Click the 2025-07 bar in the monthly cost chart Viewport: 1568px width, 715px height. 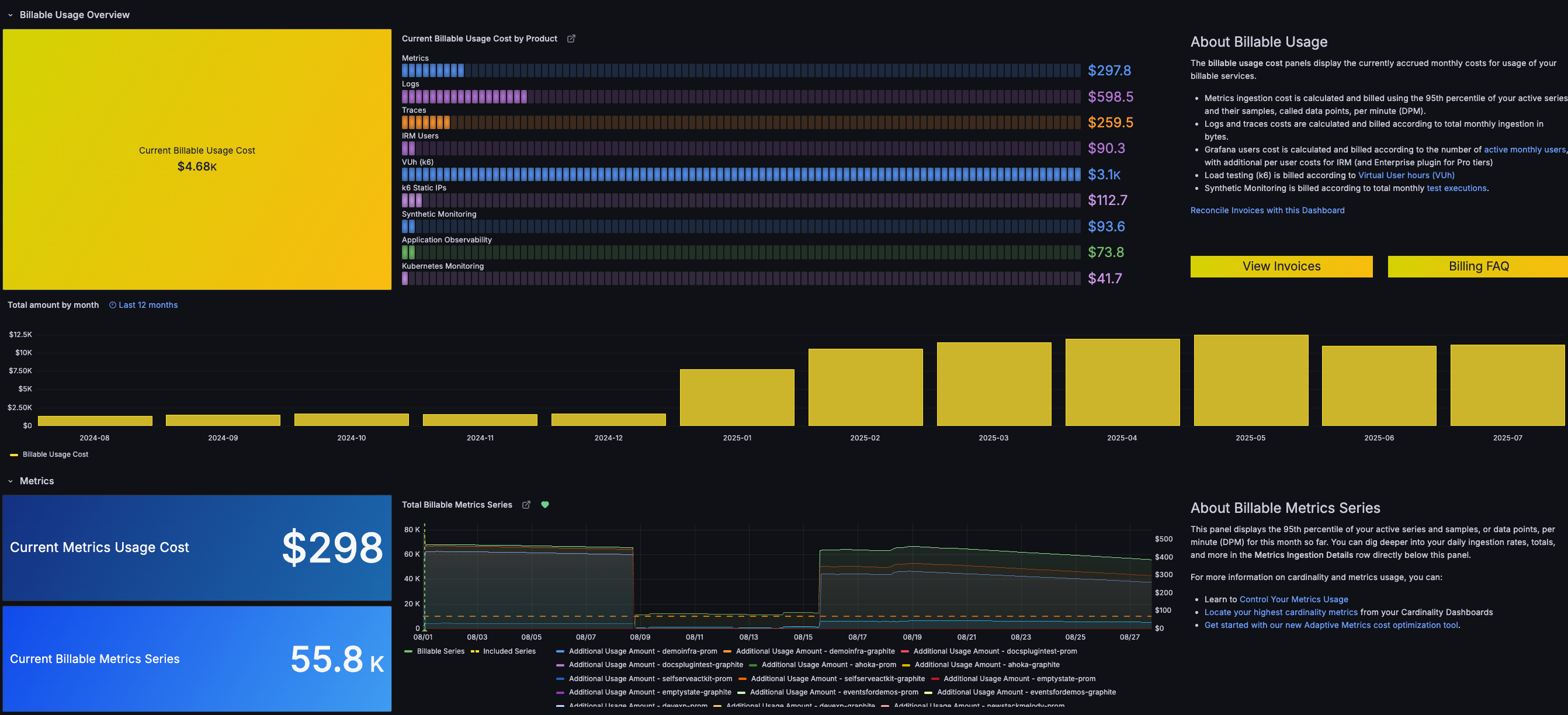pyautogui.click(x=1508, y=383)
